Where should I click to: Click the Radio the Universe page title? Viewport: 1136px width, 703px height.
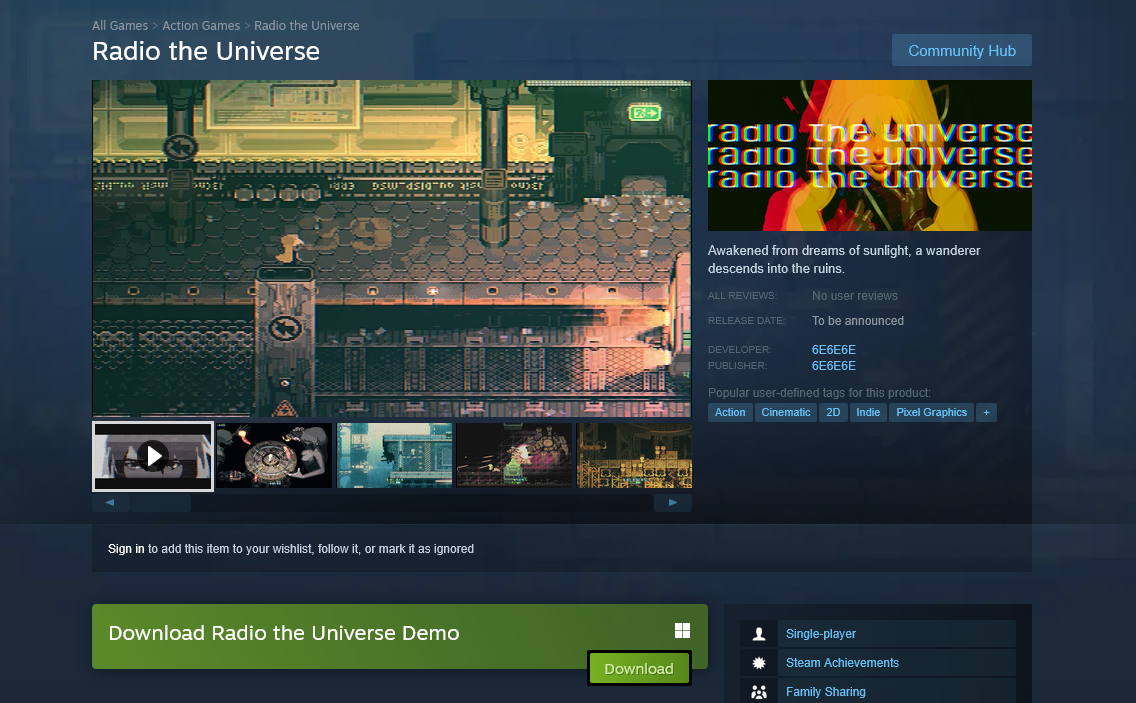pyautogui.click(x=206, y=51)
